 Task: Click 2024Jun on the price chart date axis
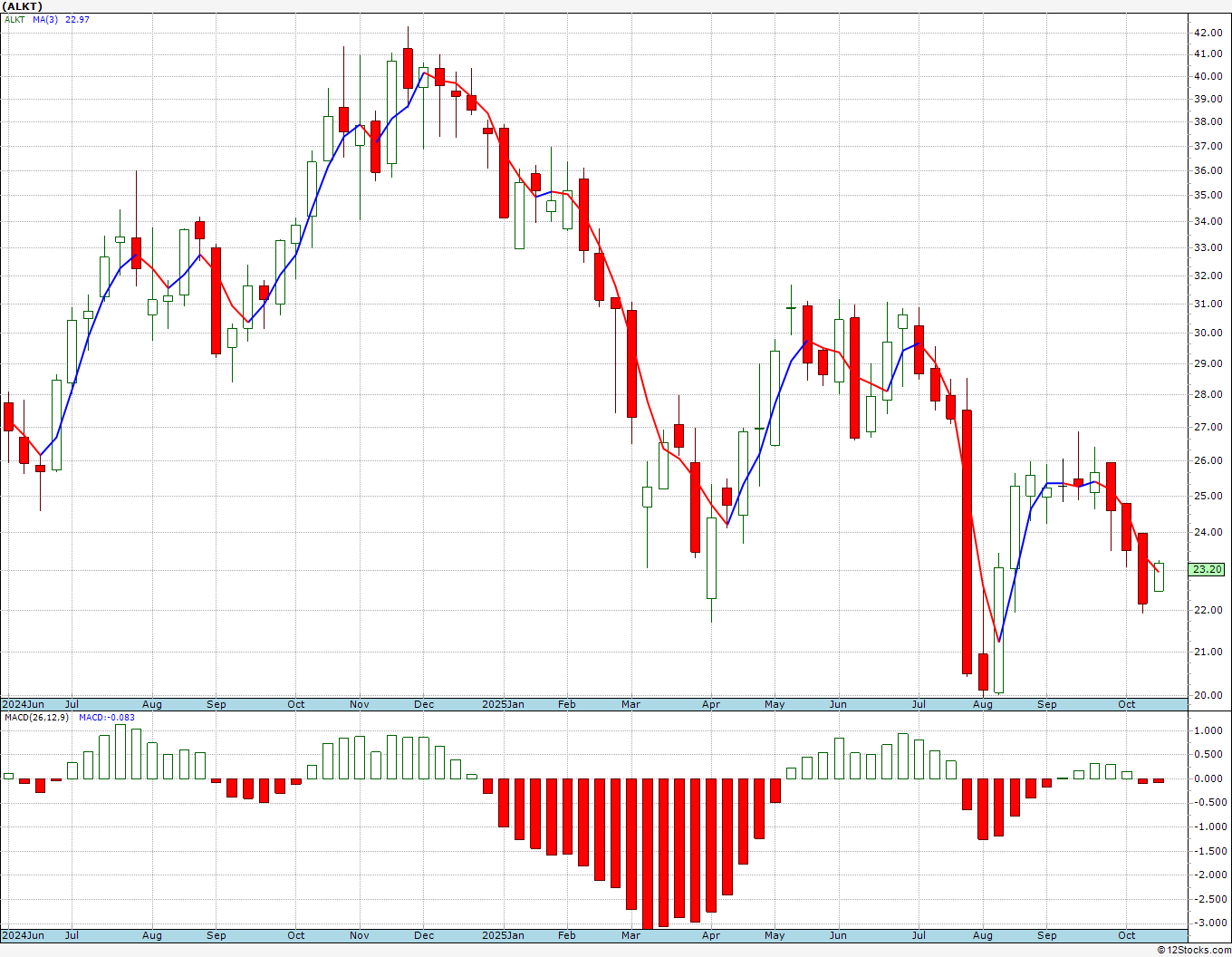23,704
